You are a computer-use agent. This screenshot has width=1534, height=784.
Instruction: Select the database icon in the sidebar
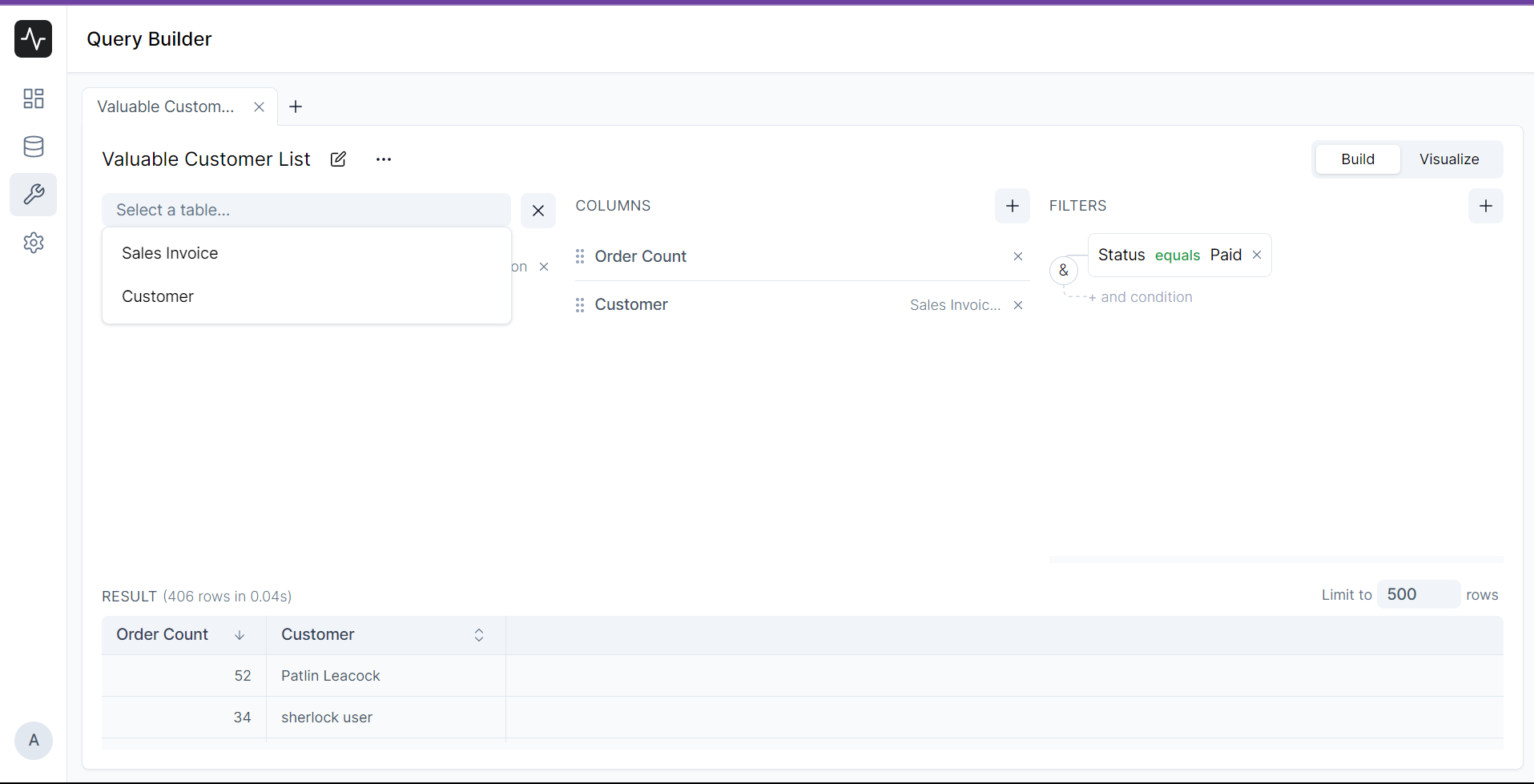(x=33, y=147)
